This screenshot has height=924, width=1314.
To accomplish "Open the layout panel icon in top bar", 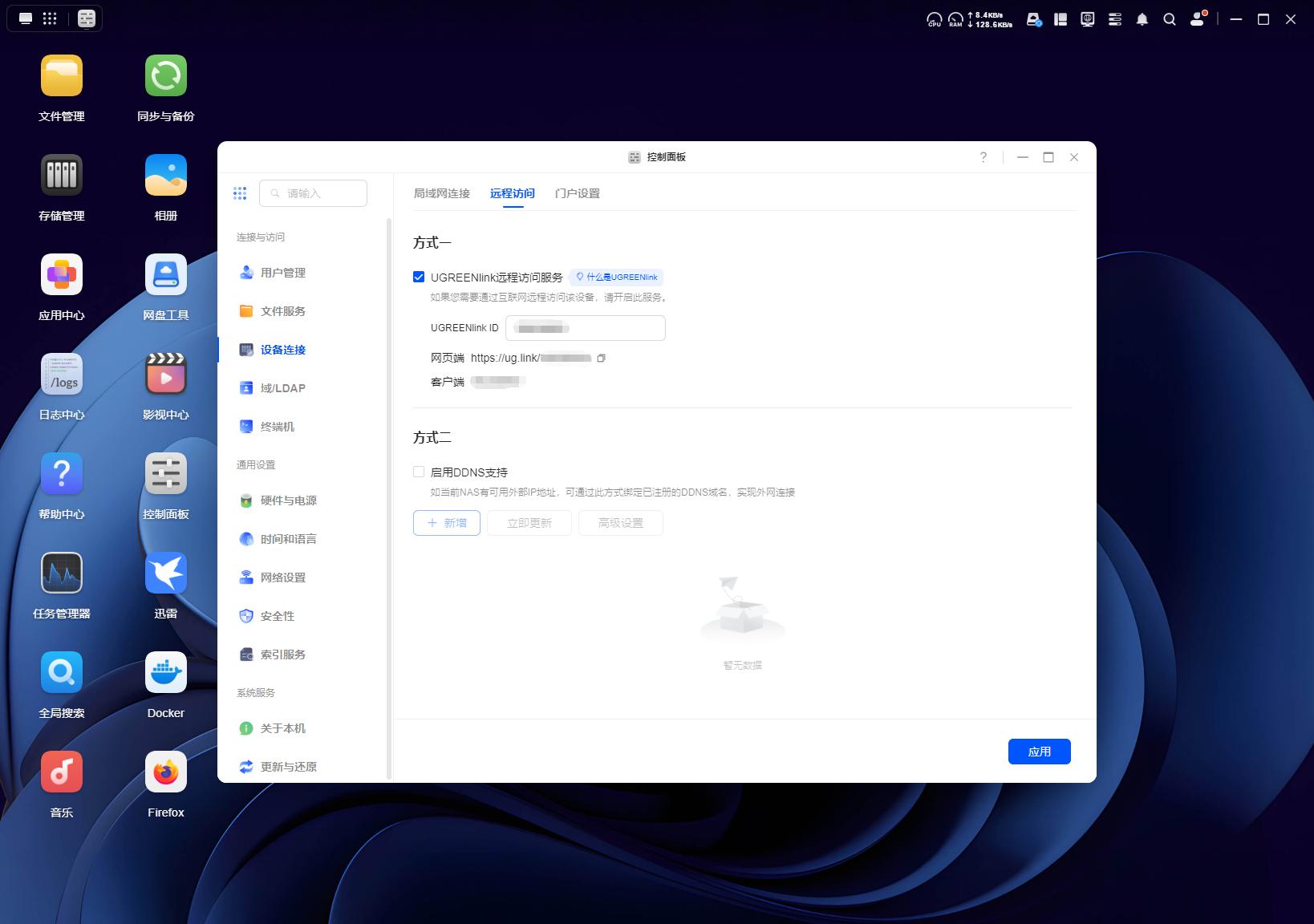I will pos(1061,19).
